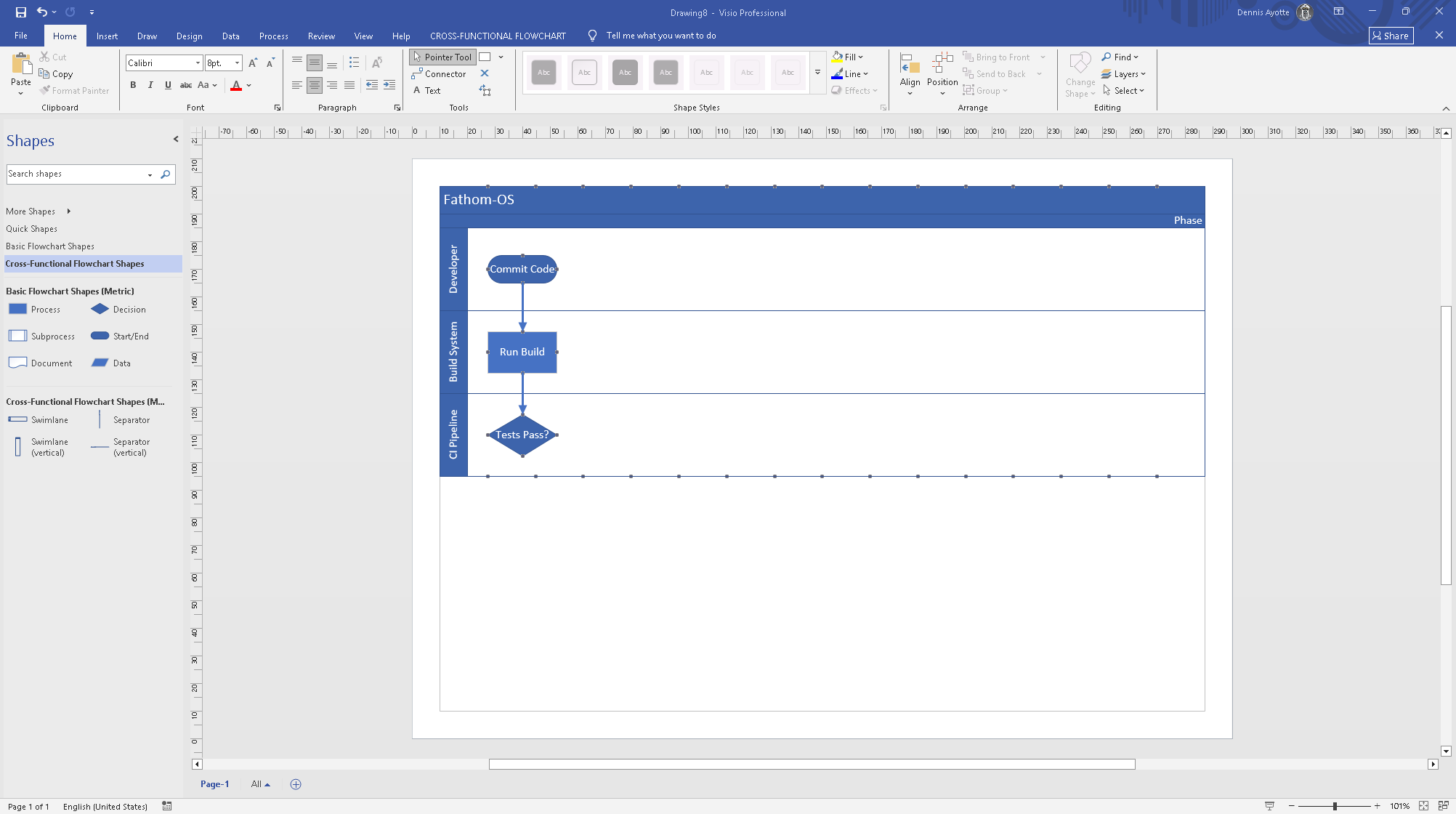1456x814 pixels.
Task: Click fit page to window icon
Action: click(x=1423, y=806)
